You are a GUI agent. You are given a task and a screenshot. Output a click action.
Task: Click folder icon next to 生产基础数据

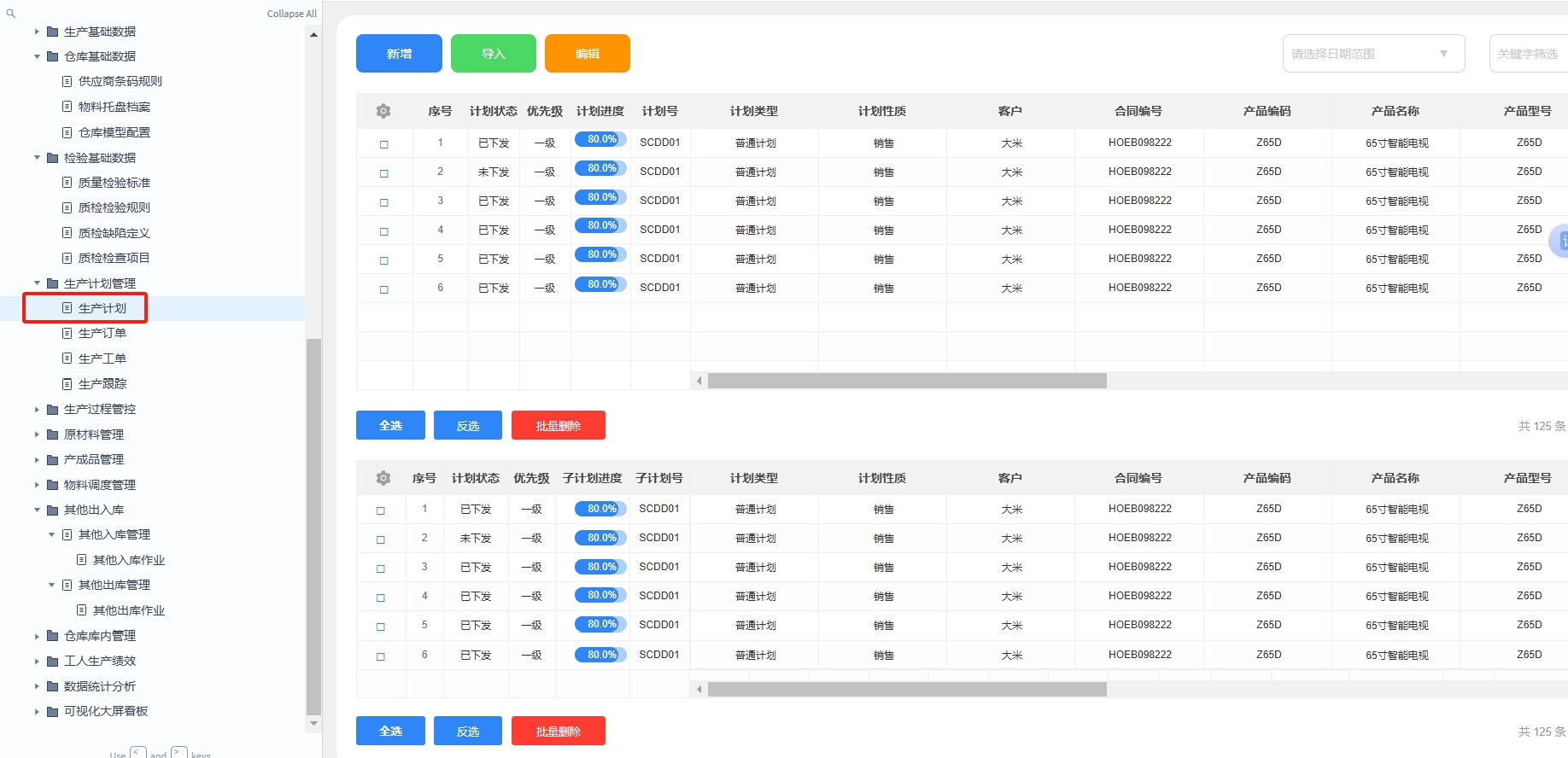[x=53, y=32]
